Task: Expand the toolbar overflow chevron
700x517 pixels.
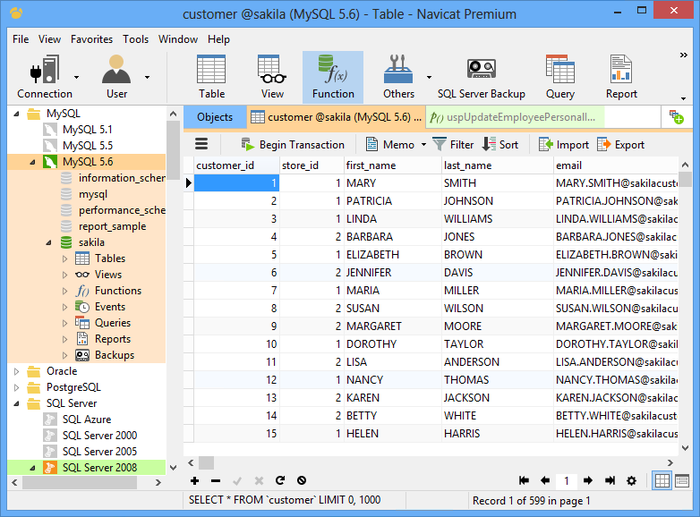Action: pos(683,55)
